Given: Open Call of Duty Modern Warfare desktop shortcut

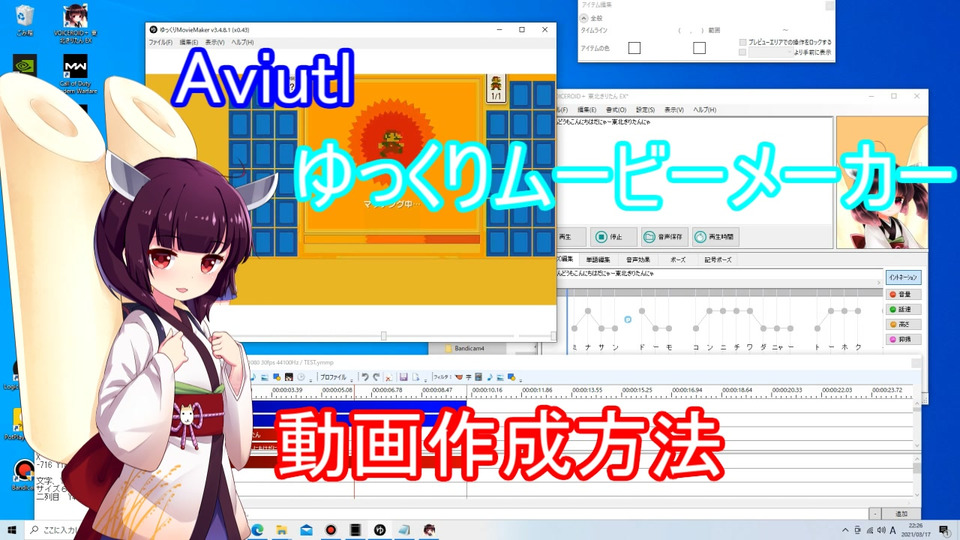Looking at the screenshot, I should tap(75, 73).
